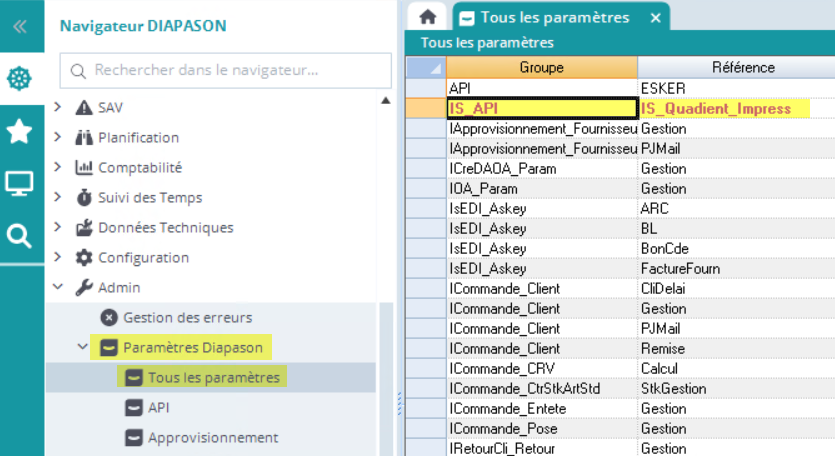Select the BL reference cell

736,229
